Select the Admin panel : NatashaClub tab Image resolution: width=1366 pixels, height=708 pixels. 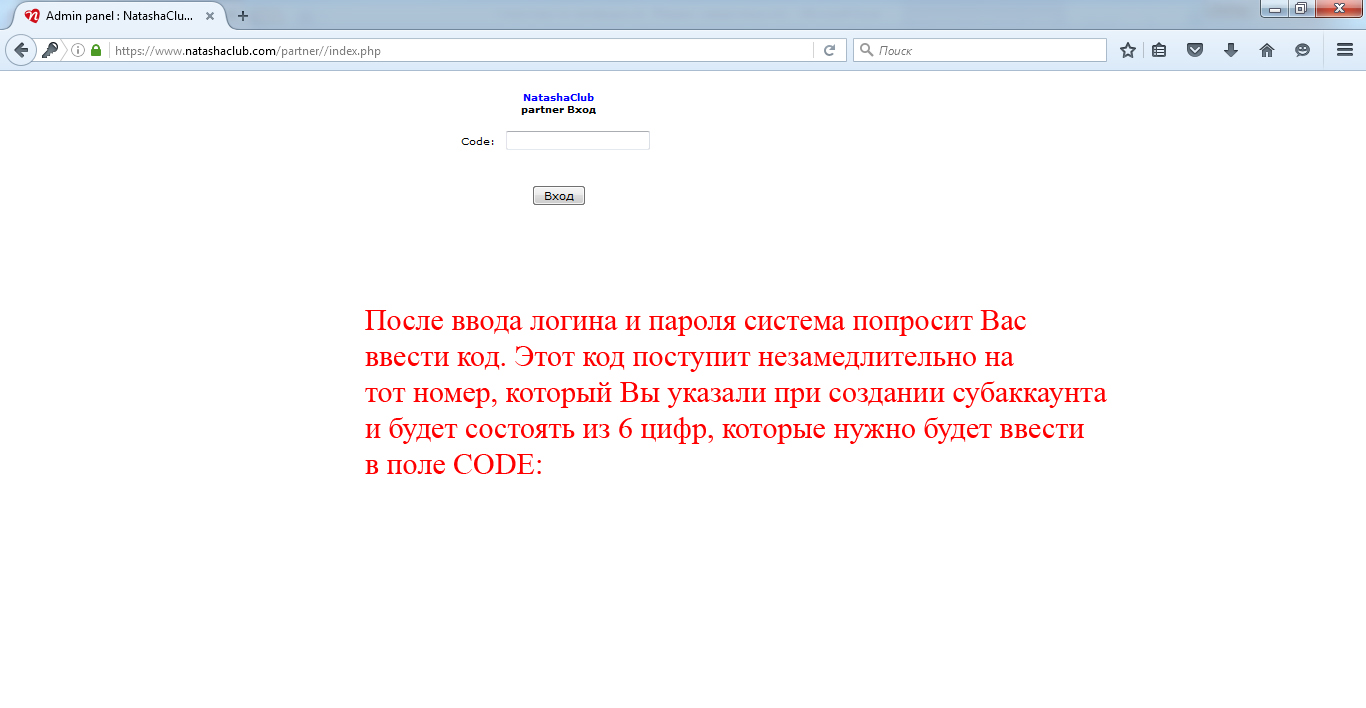coord(120,16)
